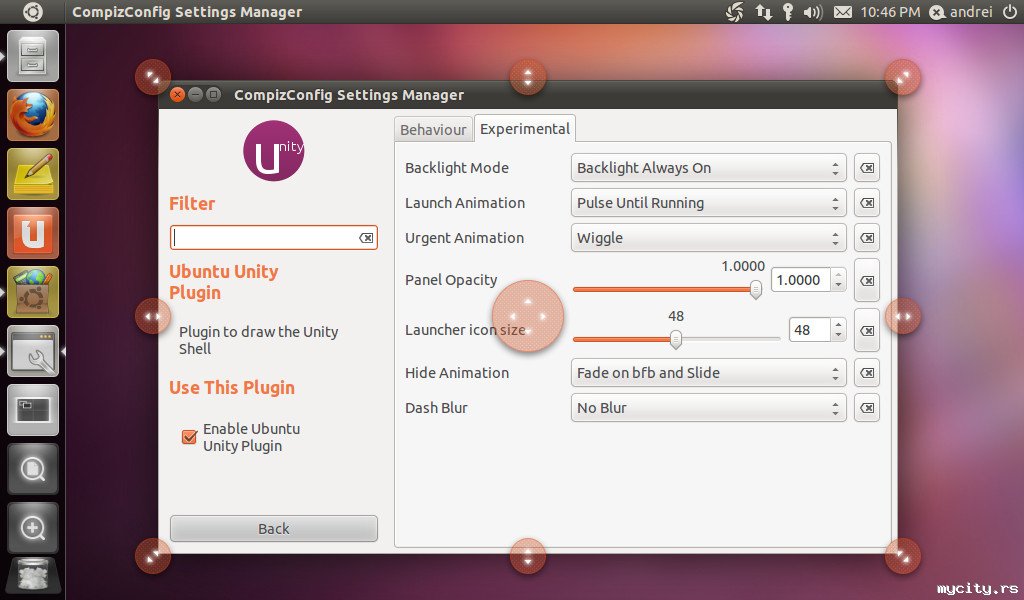The height and width of the screenshot is (600, 1024).
Task: Clear the Filter search field icon
Action: pos(366,238)
